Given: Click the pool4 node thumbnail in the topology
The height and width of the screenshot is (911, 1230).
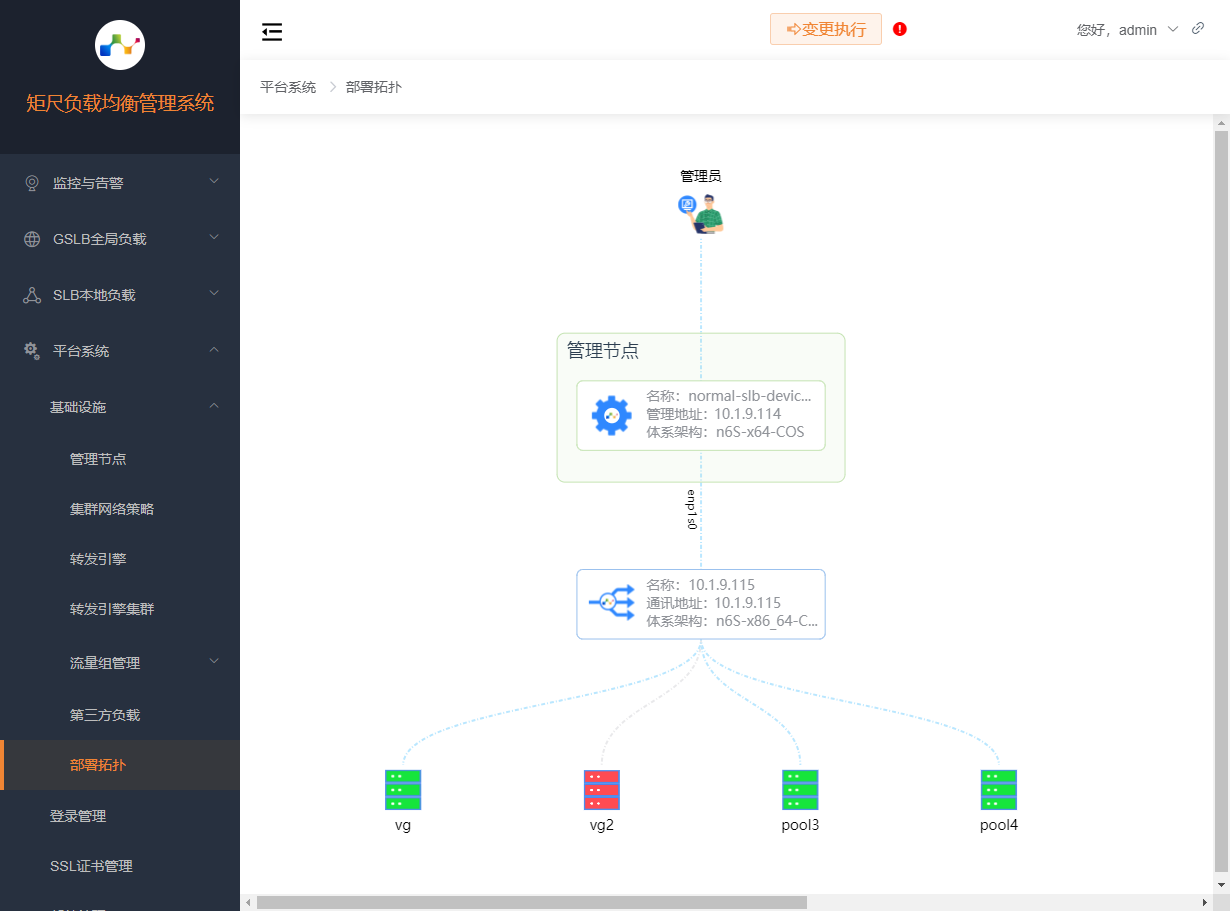Looking at the screenshot, I should click(x=998, y=789).
